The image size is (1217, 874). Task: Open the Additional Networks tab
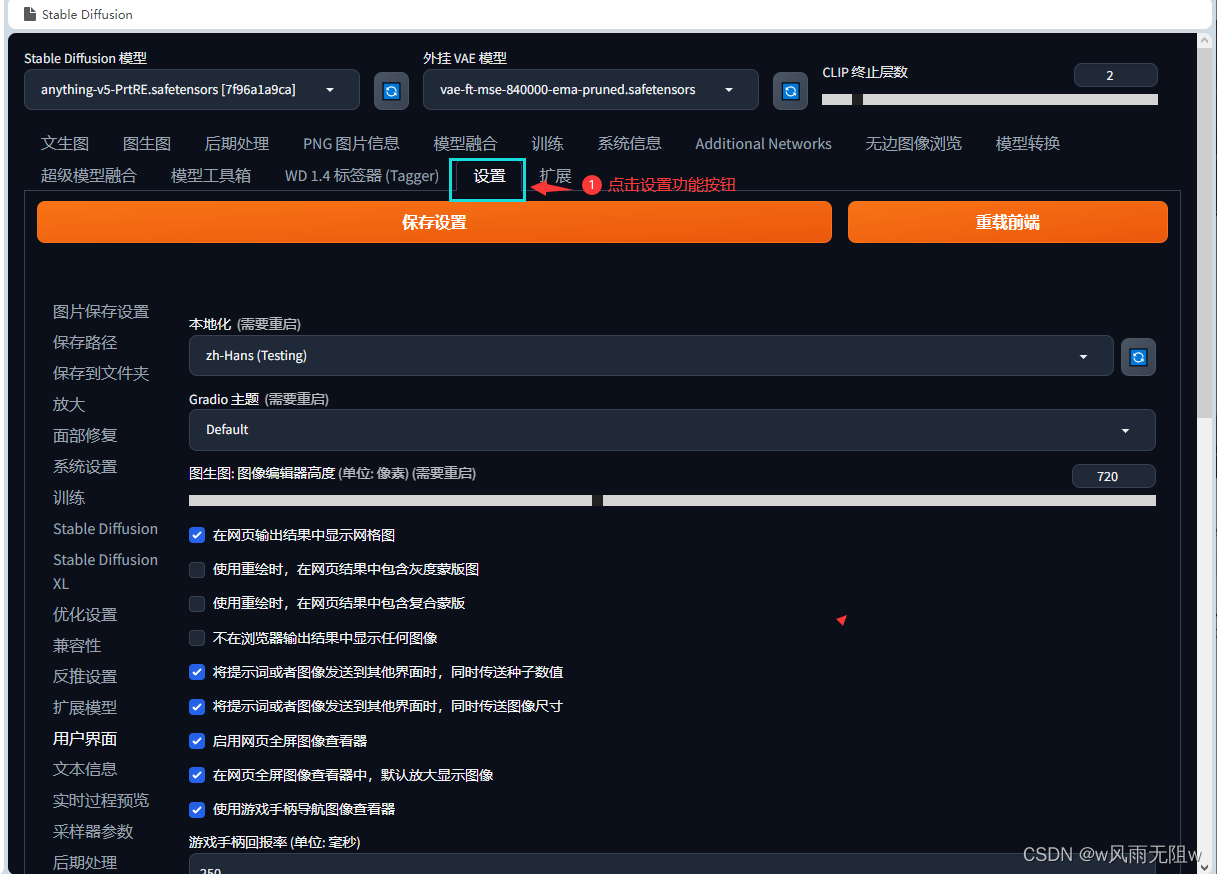coord(763,143)
